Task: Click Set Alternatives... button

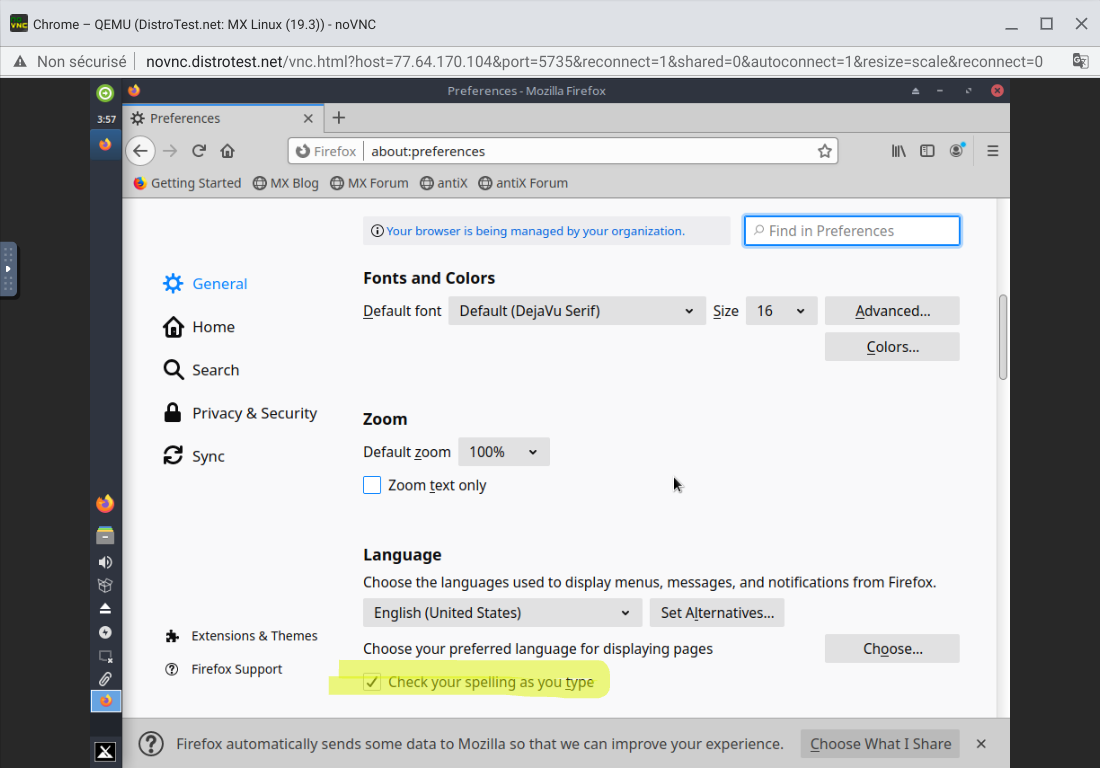Action: [717, 612]
